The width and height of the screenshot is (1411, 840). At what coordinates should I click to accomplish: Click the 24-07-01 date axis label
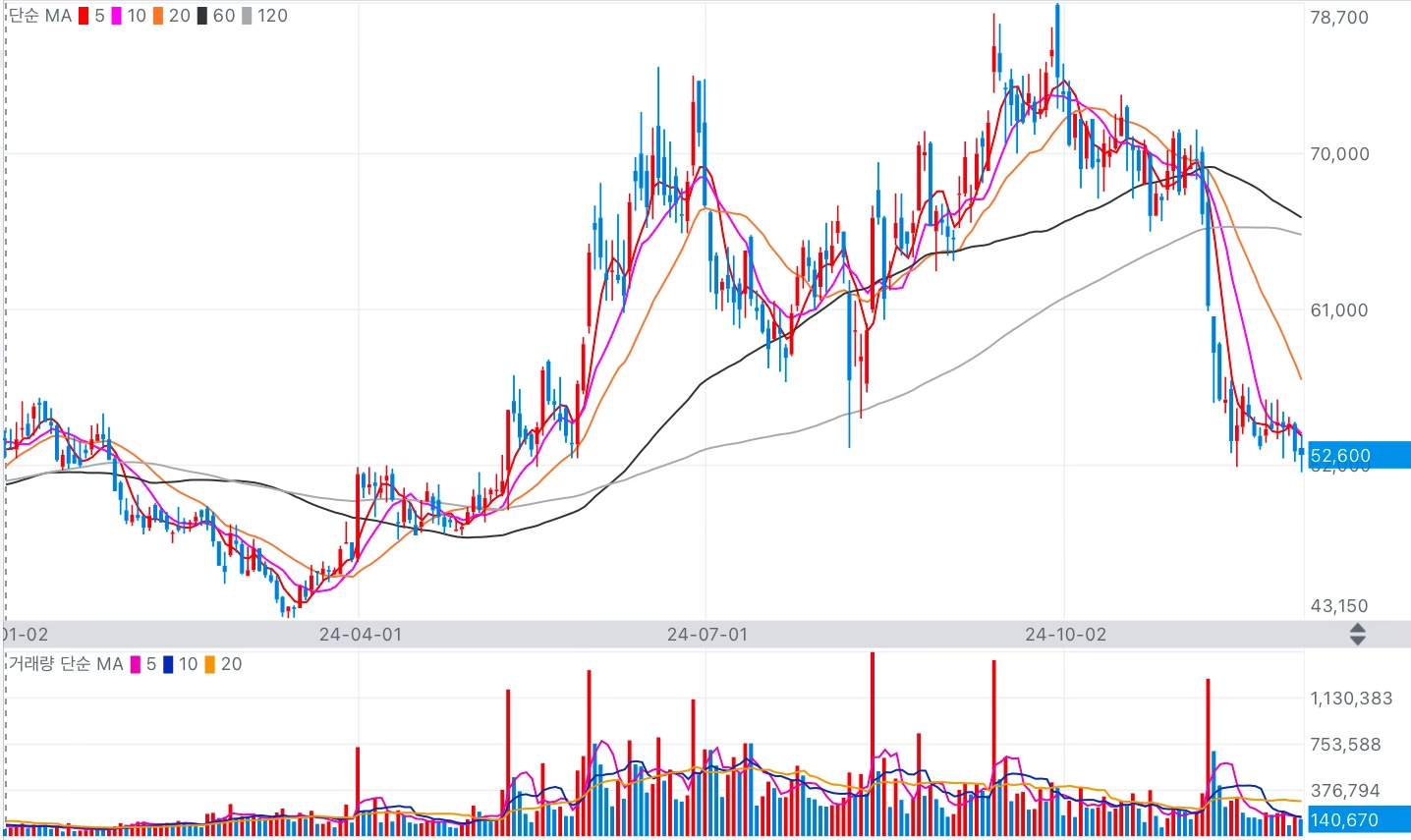point(707,635)
